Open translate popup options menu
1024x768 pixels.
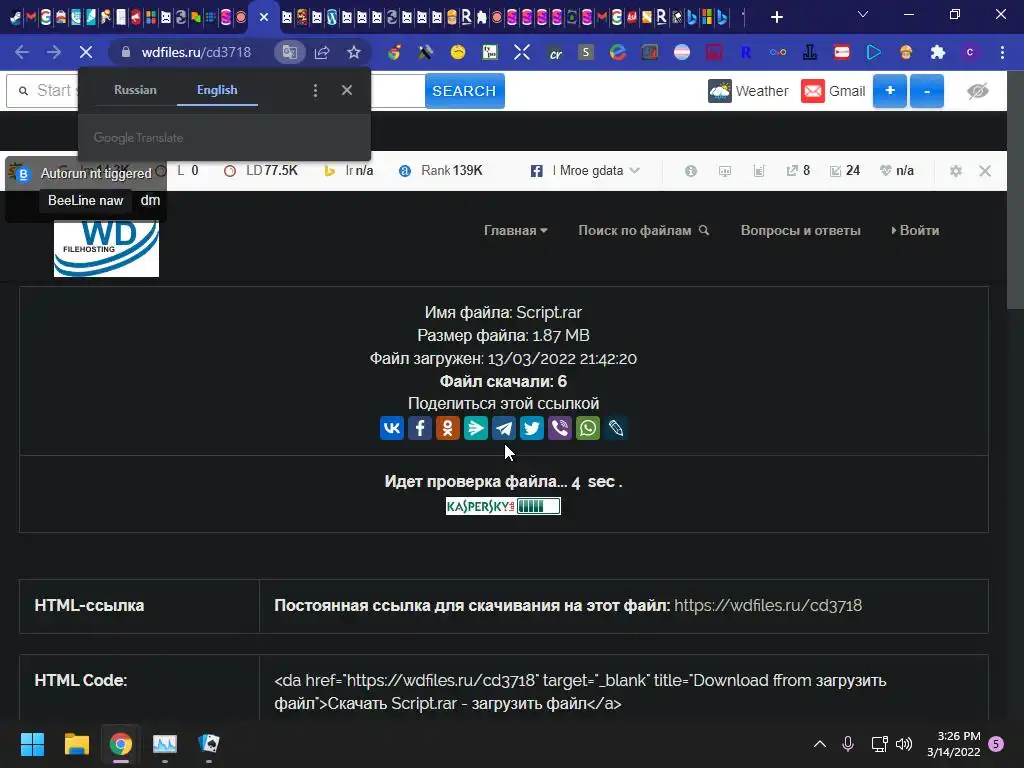315,90
